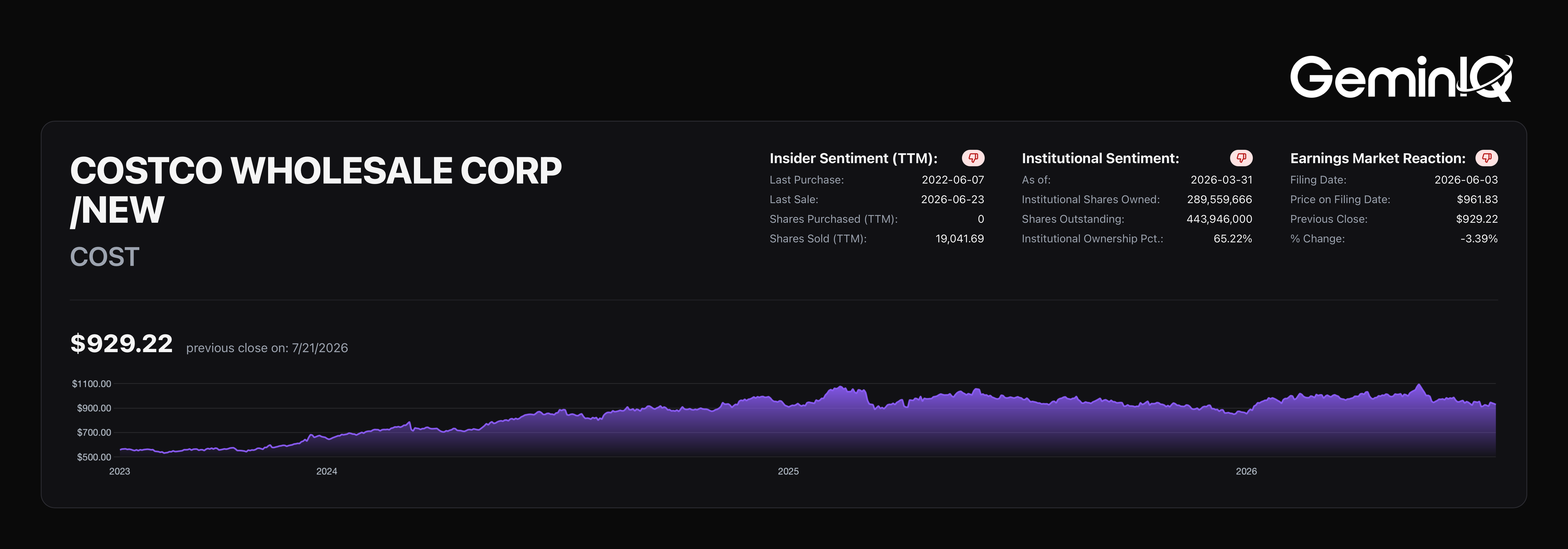This screenshot has height=549, width=1568.
Task: Click Institutional Sentiment thumbs-down icon
Action: pyautogui.click(x=1241, y=158)
